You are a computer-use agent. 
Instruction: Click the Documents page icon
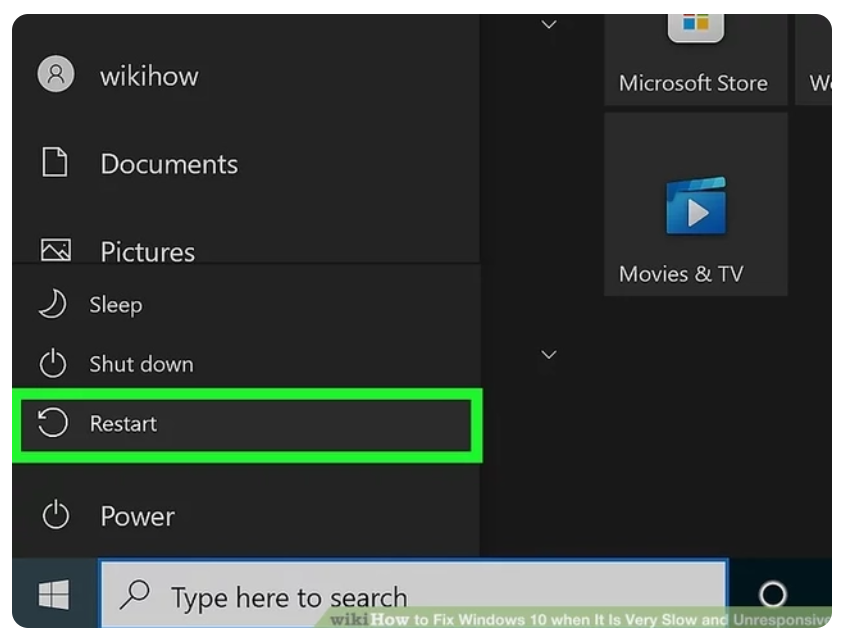pos(55,163)
